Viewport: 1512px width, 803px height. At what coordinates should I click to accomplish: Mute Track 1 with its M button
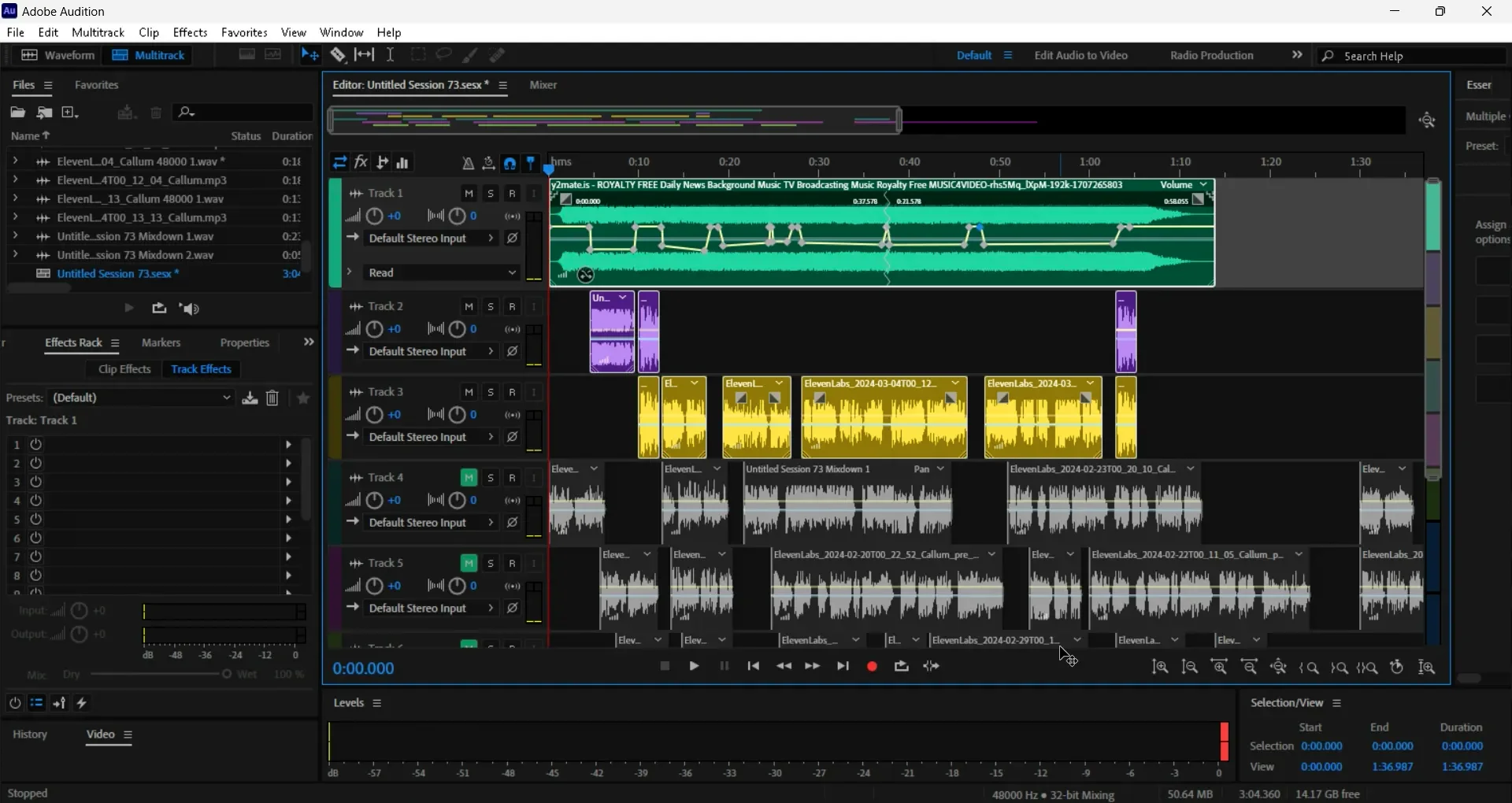(x=469, y=193)
